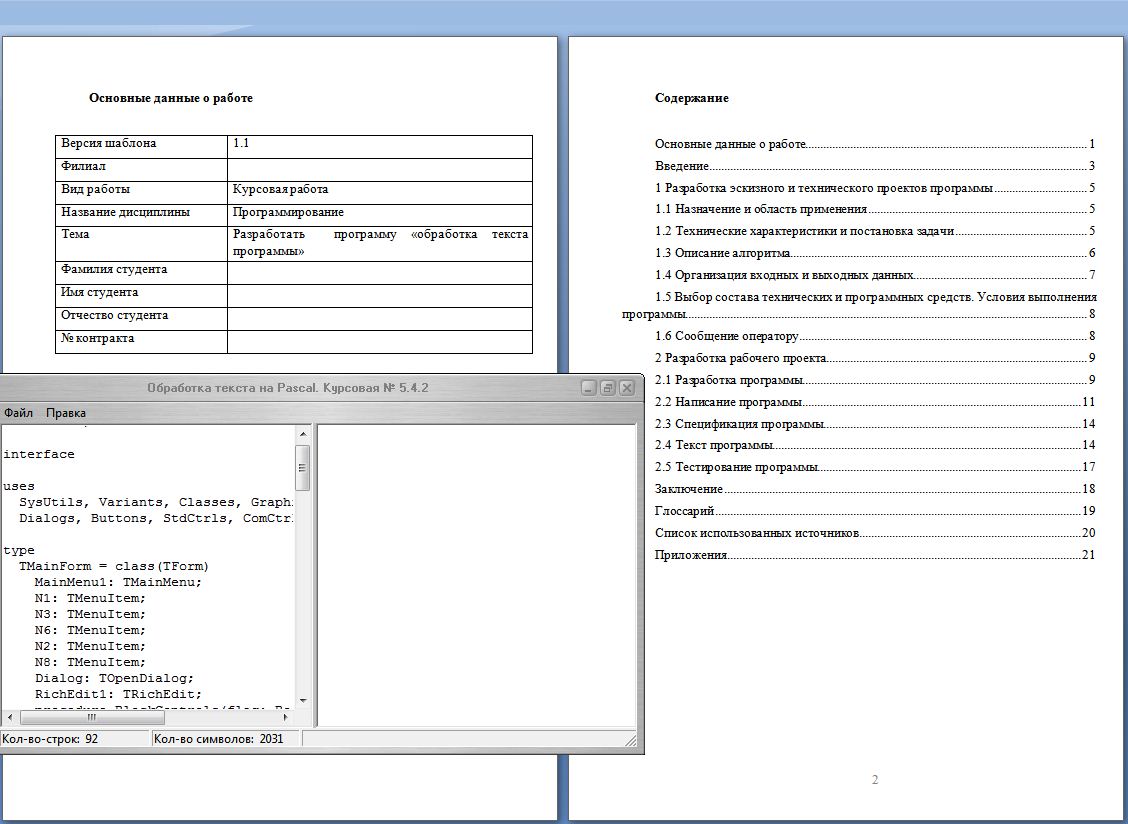Click the empty cell next to 'Отчество студента'

tap(380, 319)
